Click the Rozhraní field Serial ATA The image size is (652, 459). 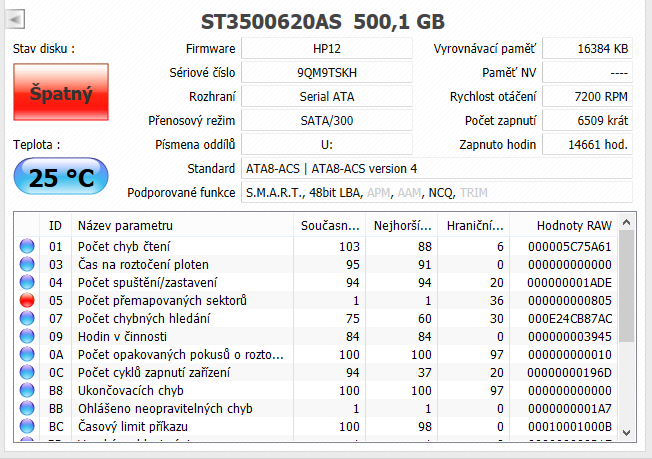tap(327, 96)
